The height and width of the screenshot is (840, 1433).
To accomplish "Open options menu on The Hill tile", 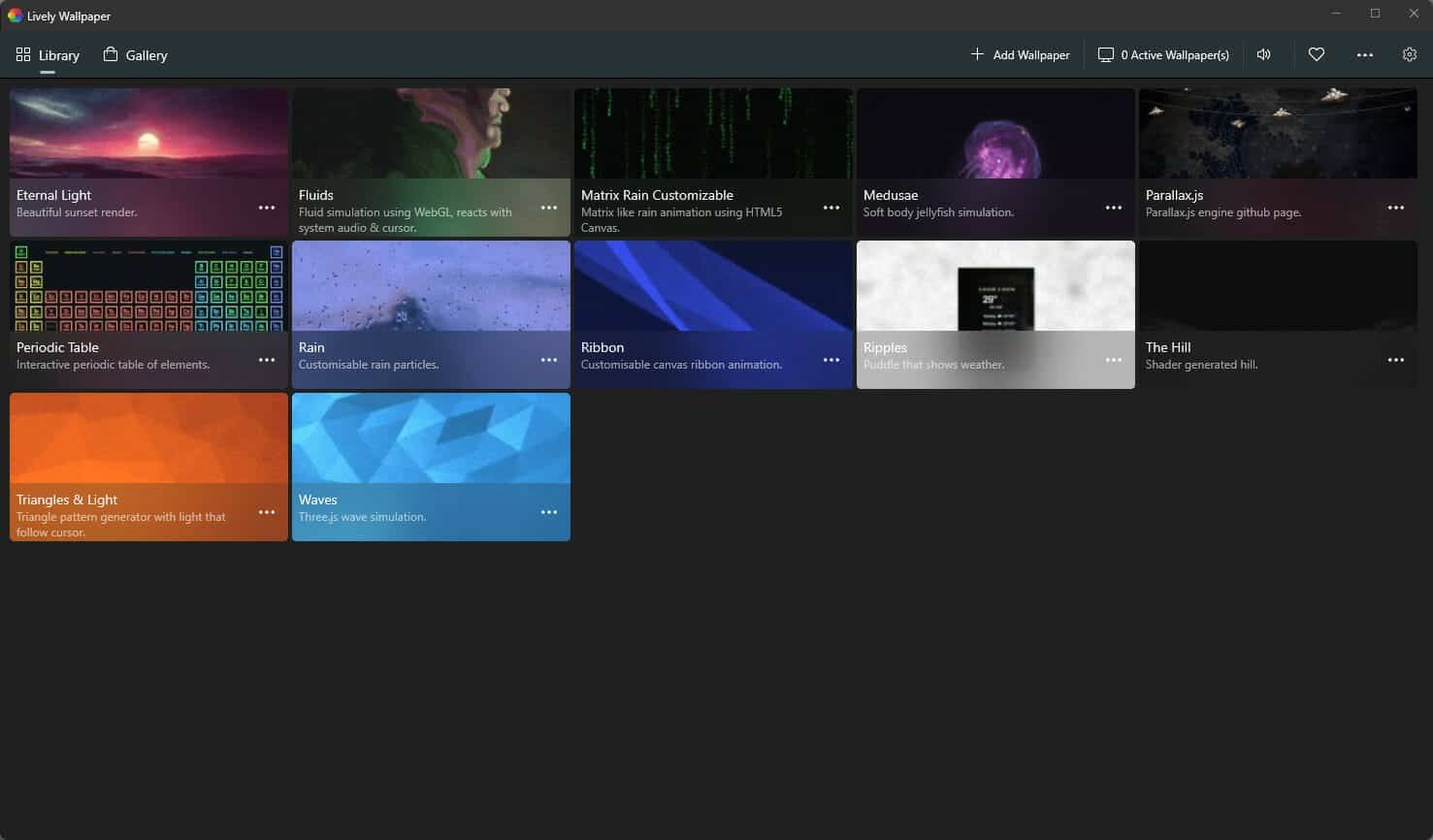I will tap(1395, 359).
